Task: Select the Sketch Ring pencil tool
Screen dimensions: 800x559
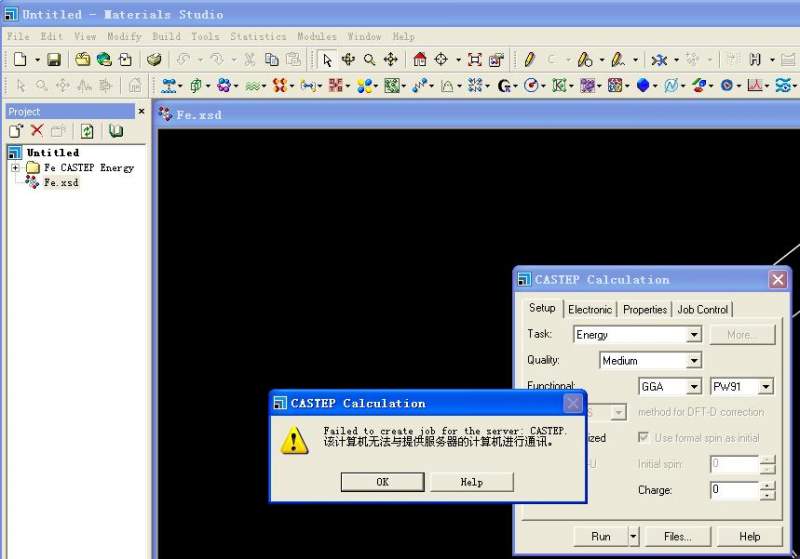Action: coord(584,60)
